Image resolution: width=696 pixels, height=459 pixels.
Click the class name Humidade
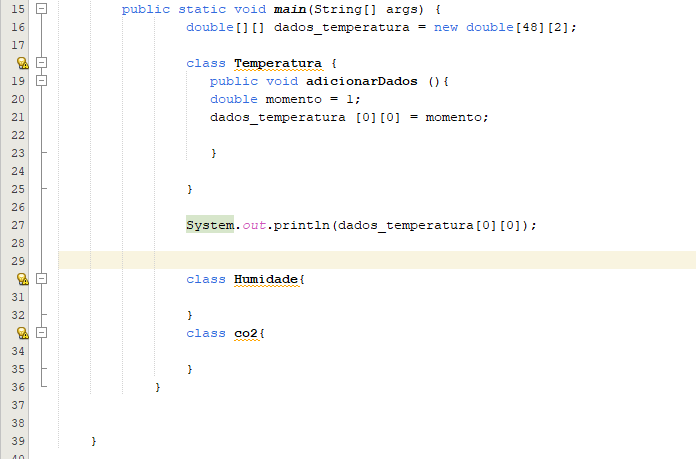pyautogui.click(x=266, y=279)
